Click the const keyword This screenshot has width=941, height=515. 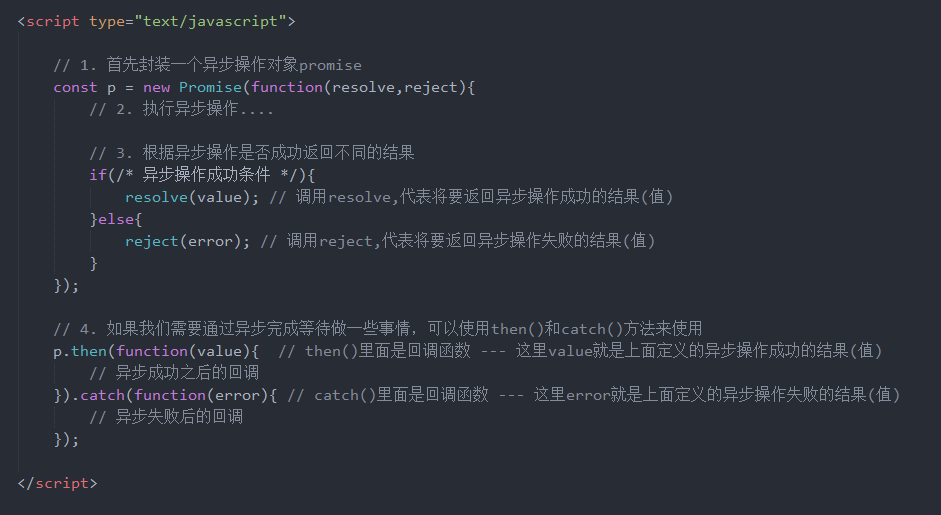[x=75, y=87]
